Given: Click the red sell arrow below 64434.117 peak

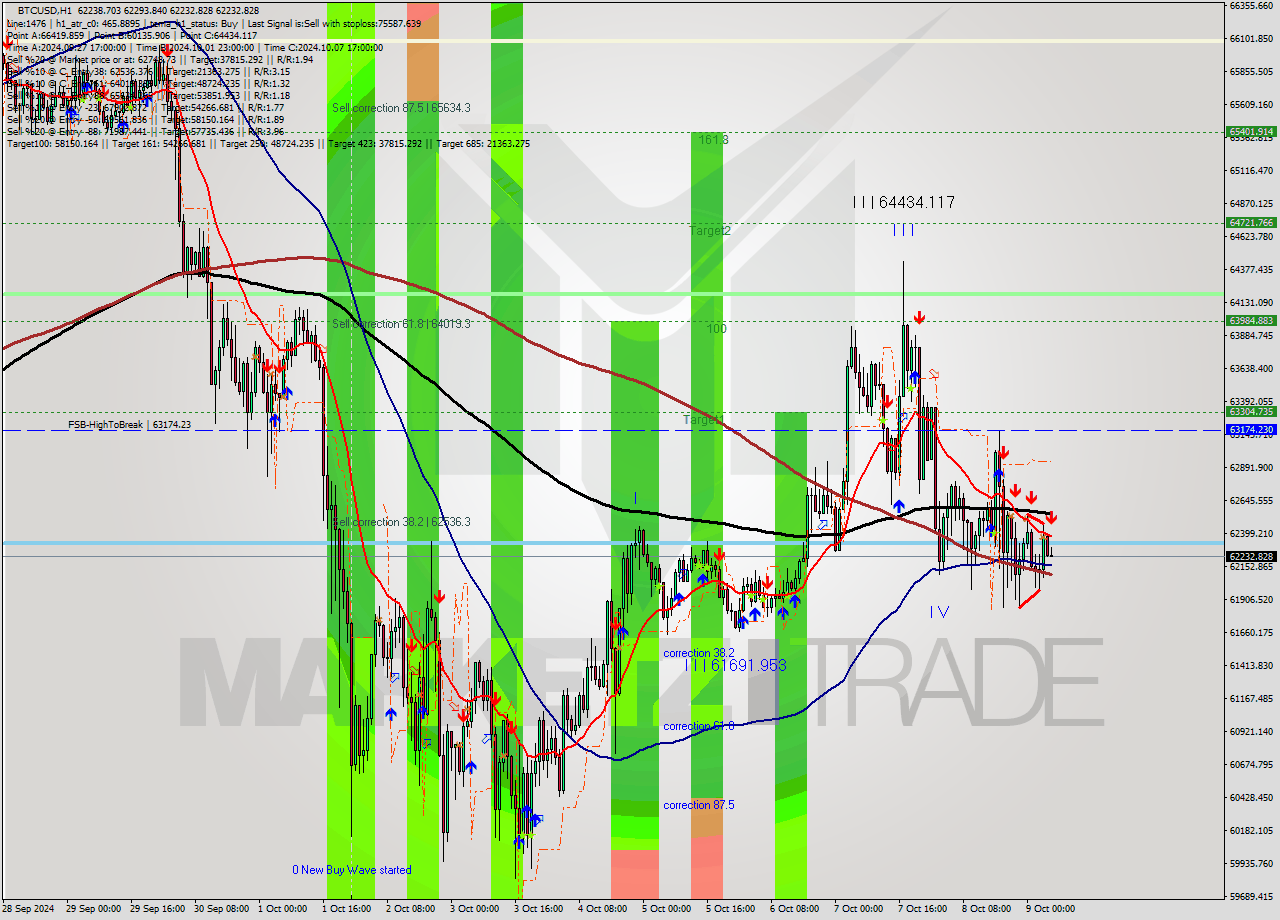Looking at the screenshot, I should pyautogui.click(x=918, y=319).
